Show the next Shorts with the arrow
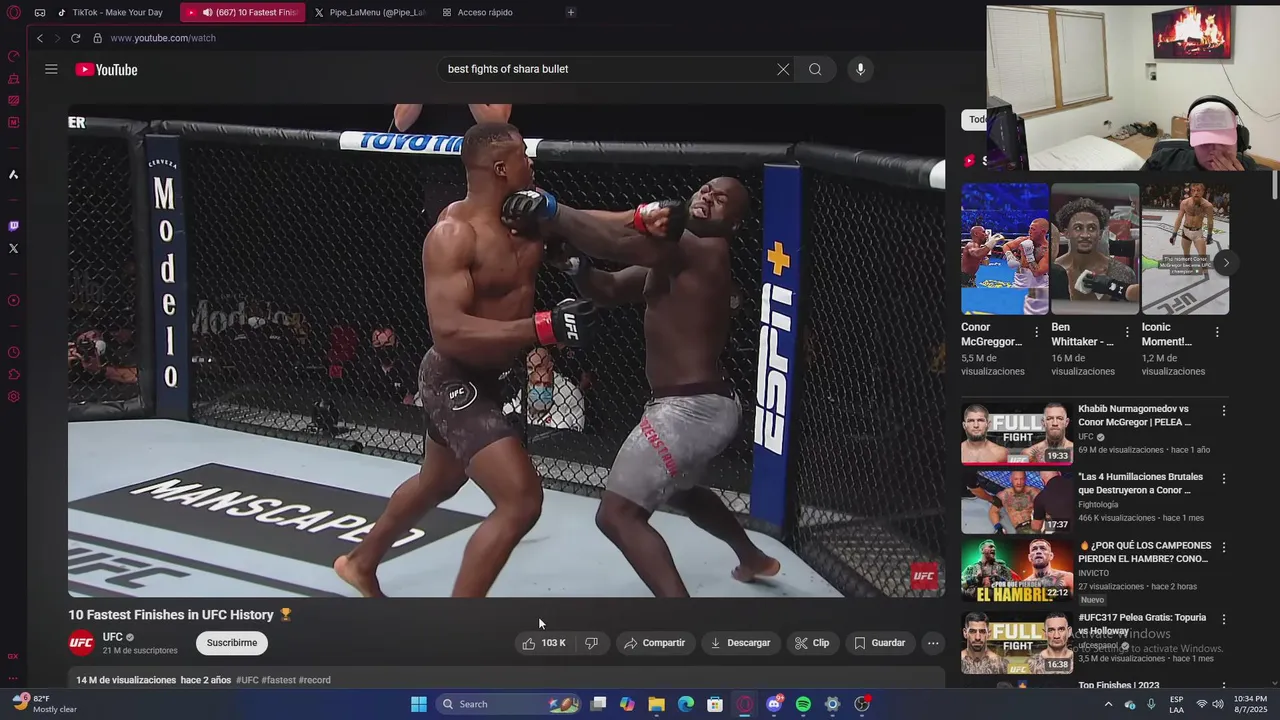1280x720 pixels. pos(1225,263)
